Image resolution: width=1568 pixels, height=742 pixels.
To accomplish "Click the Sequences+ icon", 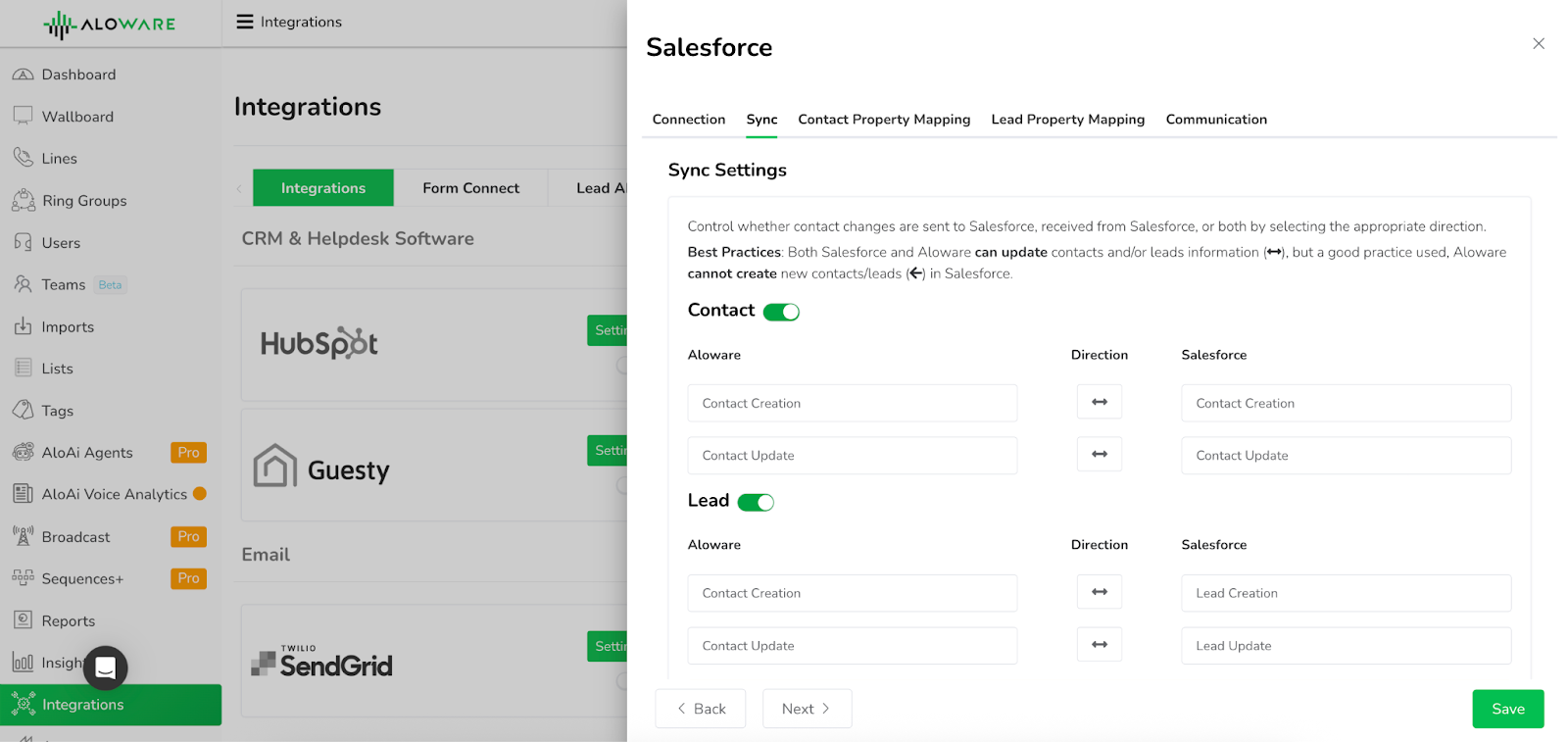I will [x=23, y=577].
